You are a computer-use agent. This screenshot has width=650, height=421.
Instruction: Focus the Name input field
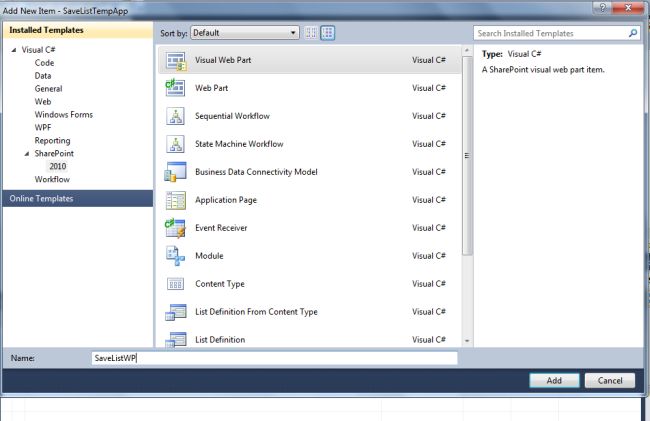point(274,358)
